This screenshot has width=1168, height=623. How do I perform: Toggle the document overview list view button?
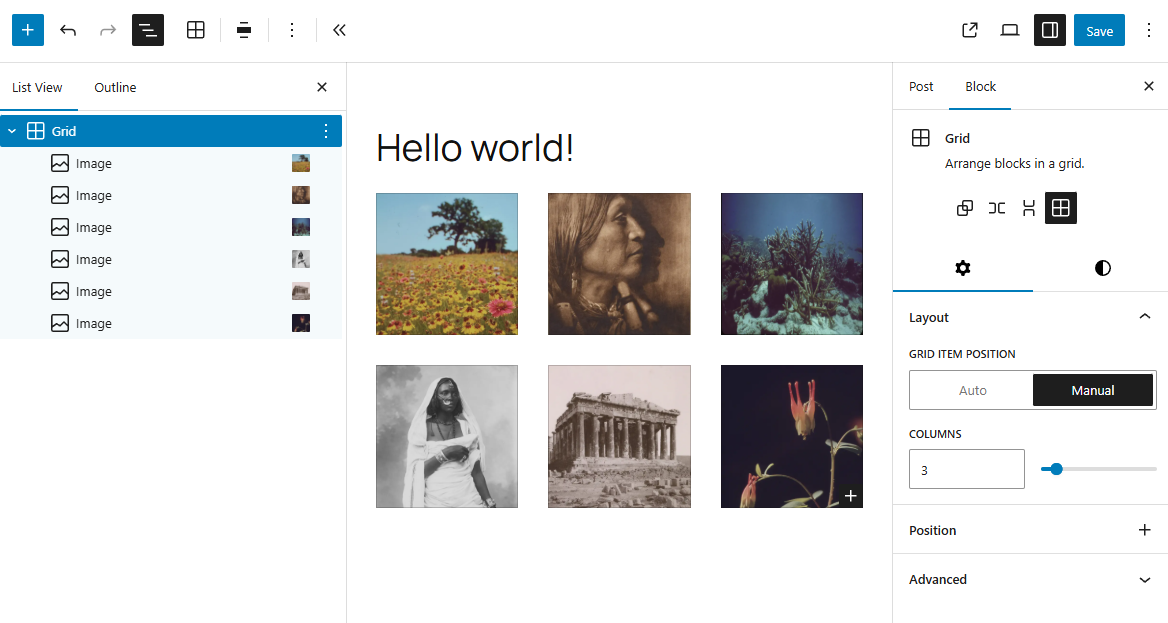click(x=147, y=30)
